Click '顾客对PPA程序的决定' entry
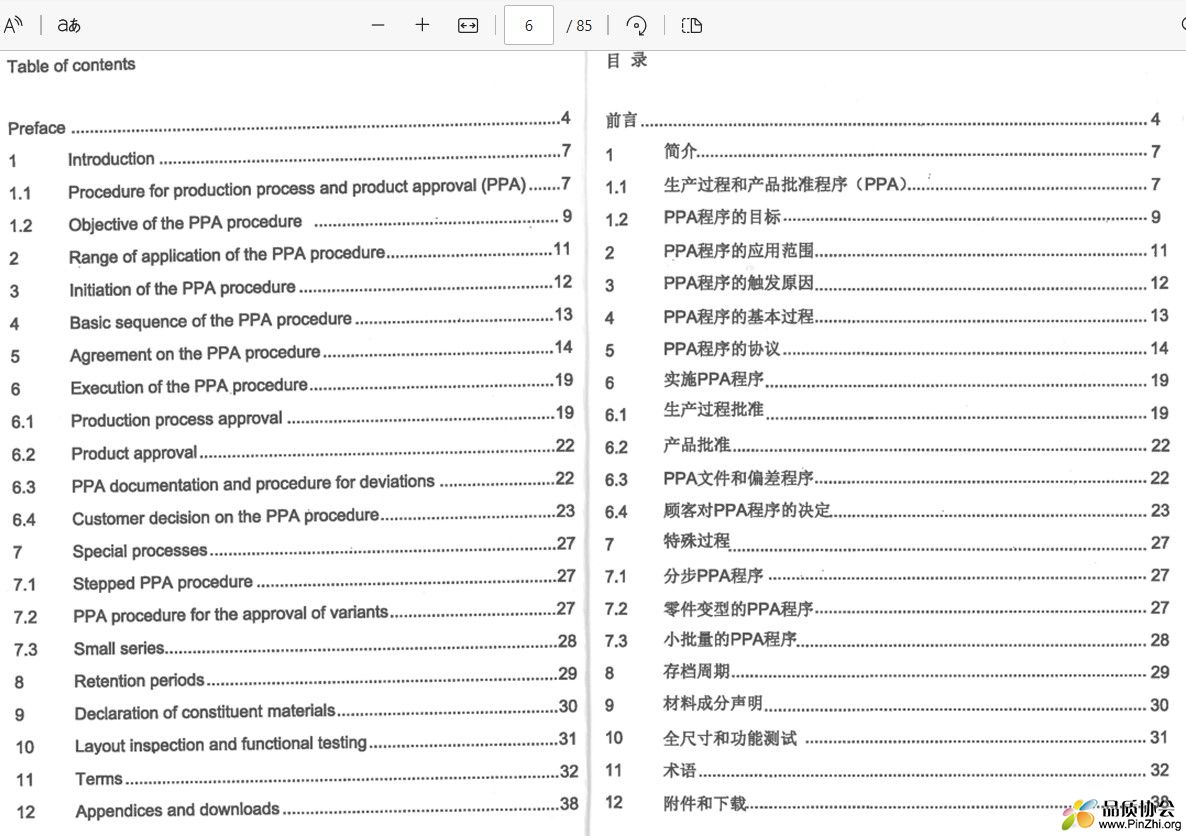 click(x=747, y=511)
